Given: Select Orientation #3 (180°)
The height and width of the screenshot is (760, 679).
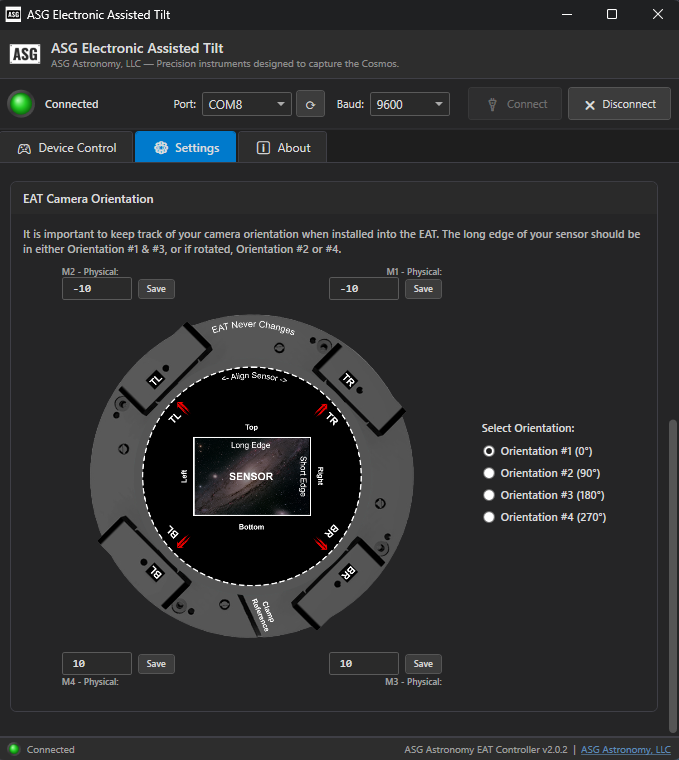Looking at the screenshot, I should [x=489, y=495].
